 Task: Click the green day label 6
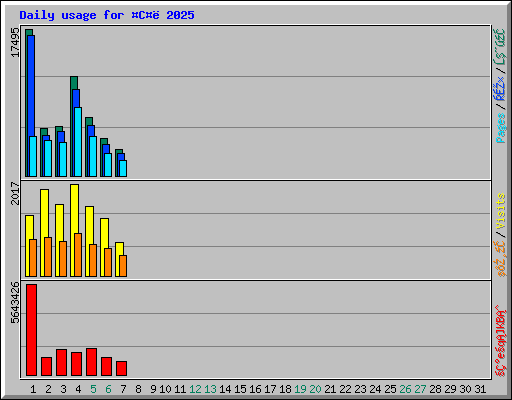[108, 389]
